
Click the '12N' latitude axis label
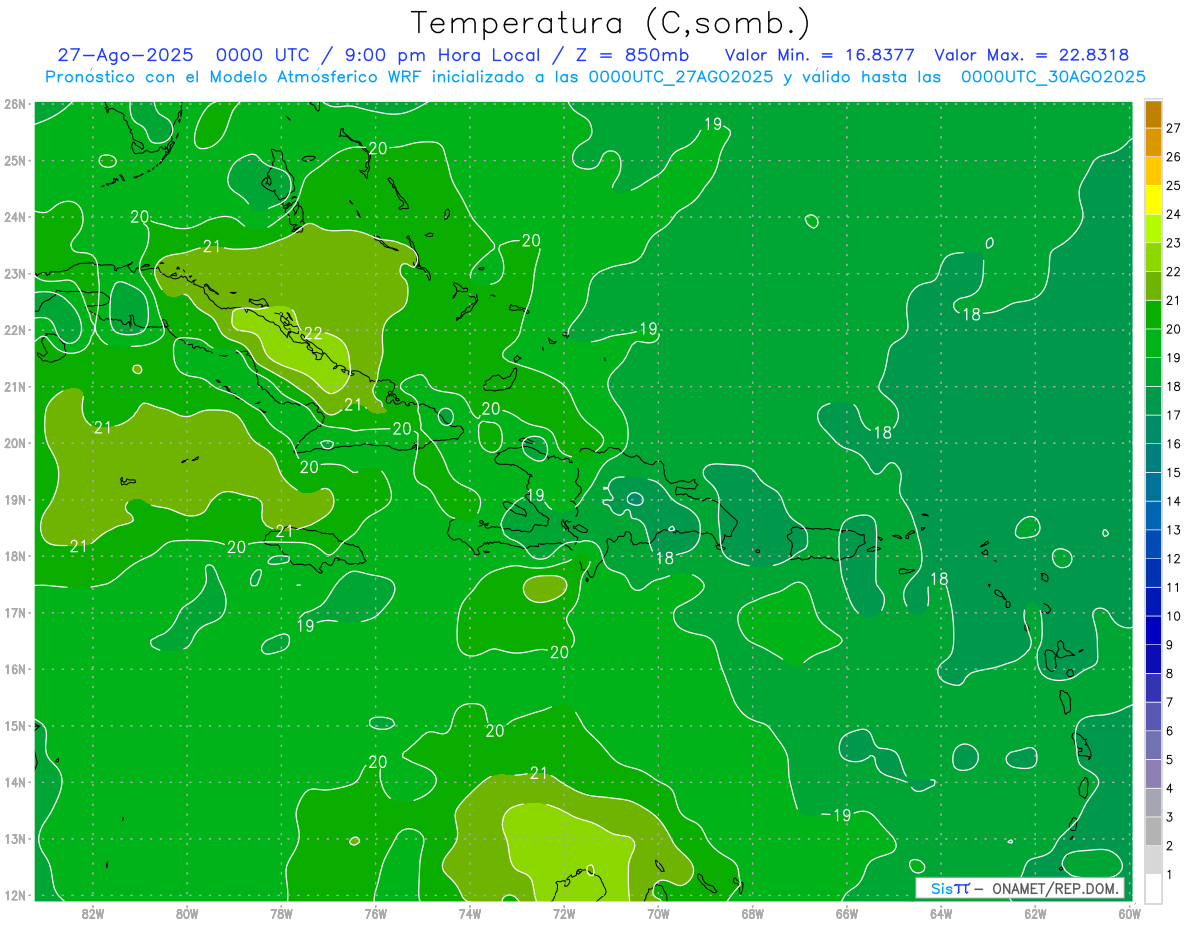pos(14,895)
